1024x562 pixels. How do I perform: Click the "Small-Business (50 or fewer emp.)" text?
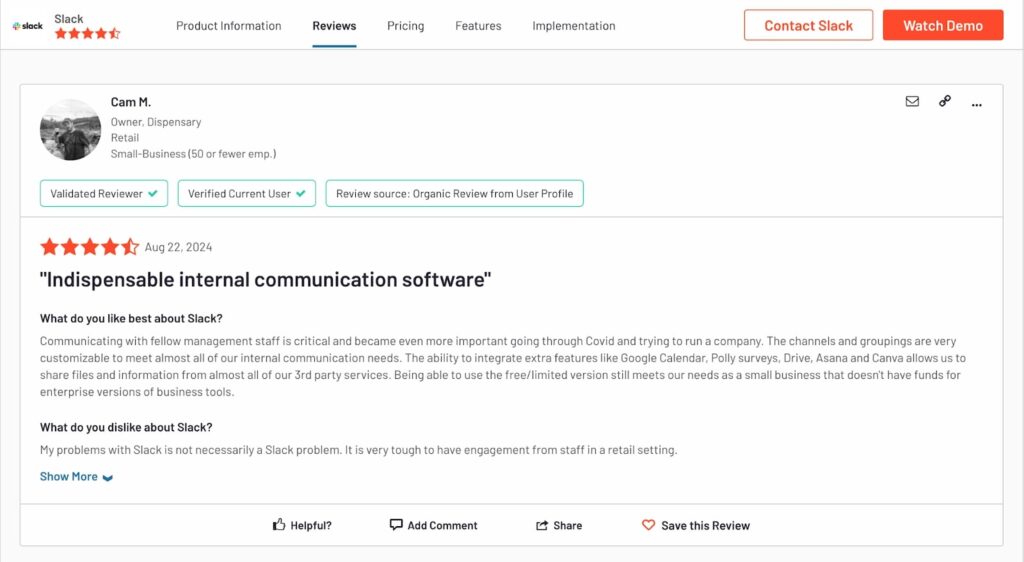click(x=193, y=154)
